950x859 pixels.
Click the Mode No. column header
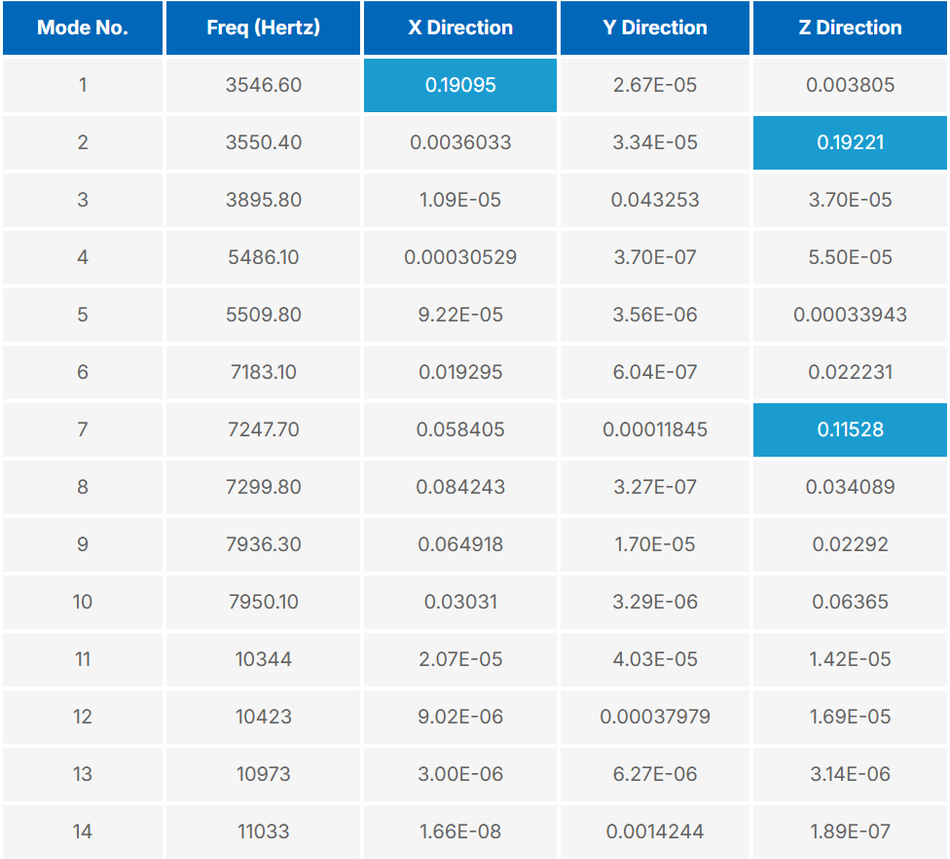(82, 28)
